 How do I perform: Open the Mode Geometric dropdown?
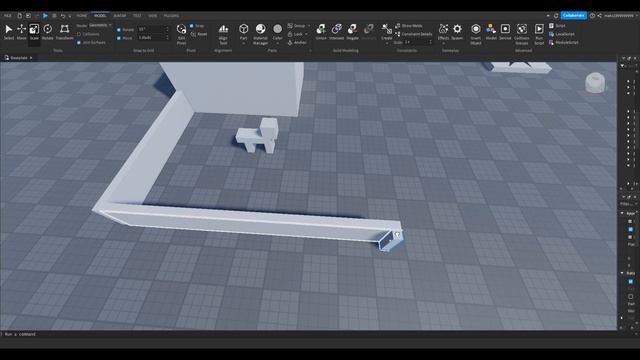tap(100, 25)
